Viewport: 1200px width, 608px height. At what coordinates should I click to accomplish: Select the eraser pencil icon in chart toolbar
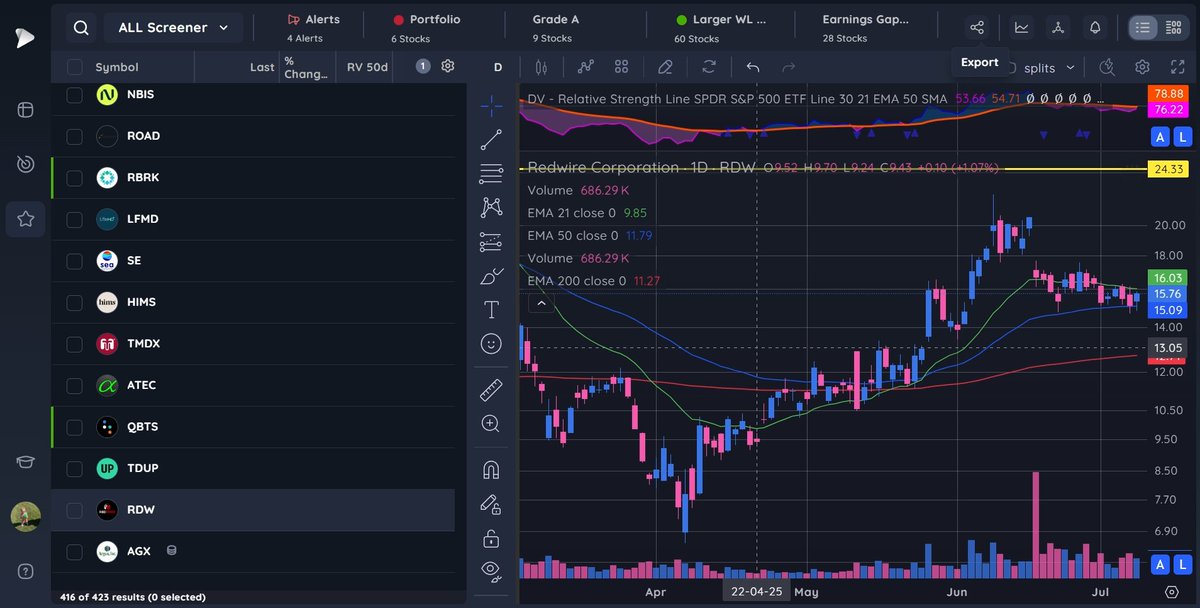tap(665, 67)
